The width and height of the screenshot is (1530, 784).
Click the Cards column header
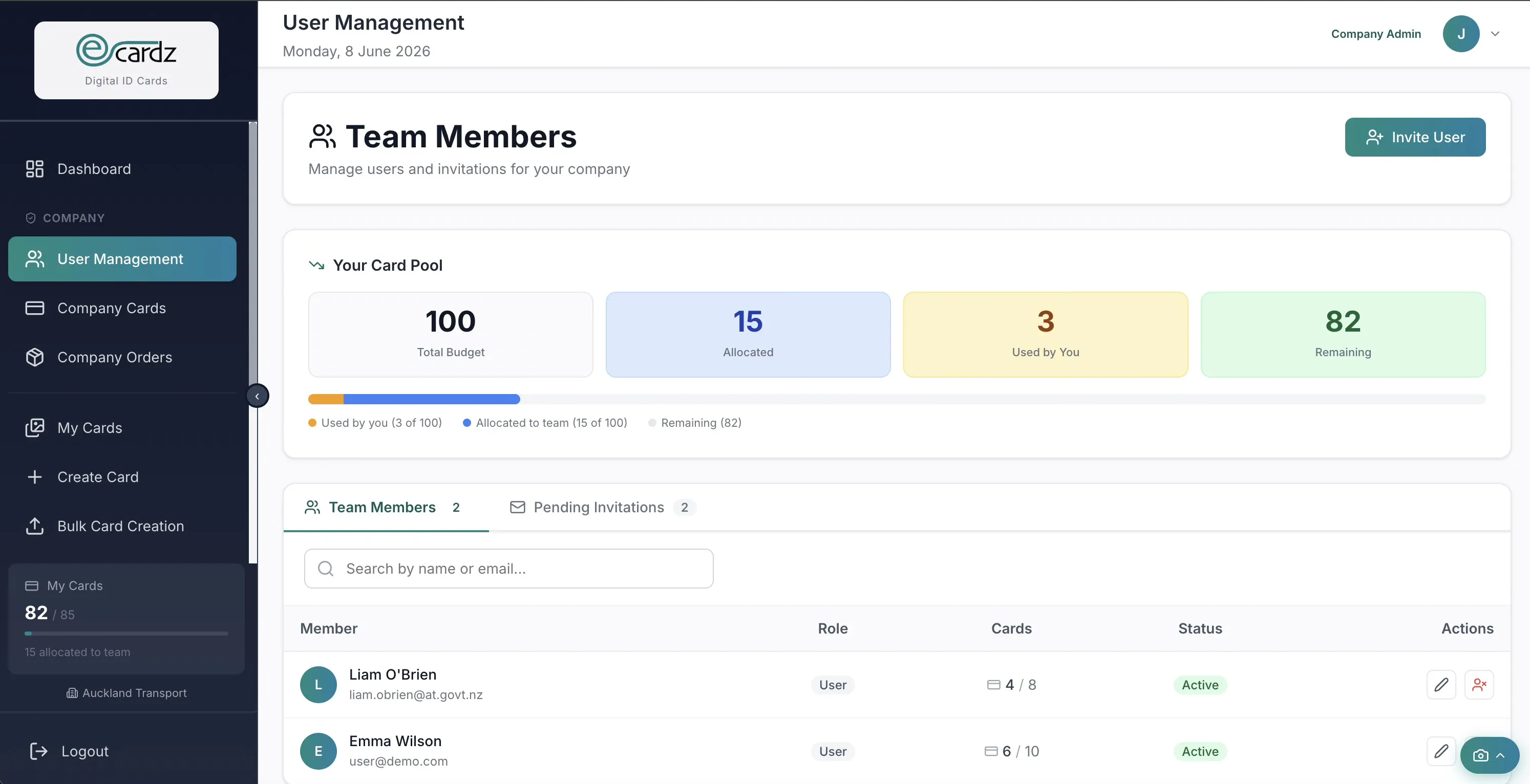pyautogui.click(x=1011, y=628)
